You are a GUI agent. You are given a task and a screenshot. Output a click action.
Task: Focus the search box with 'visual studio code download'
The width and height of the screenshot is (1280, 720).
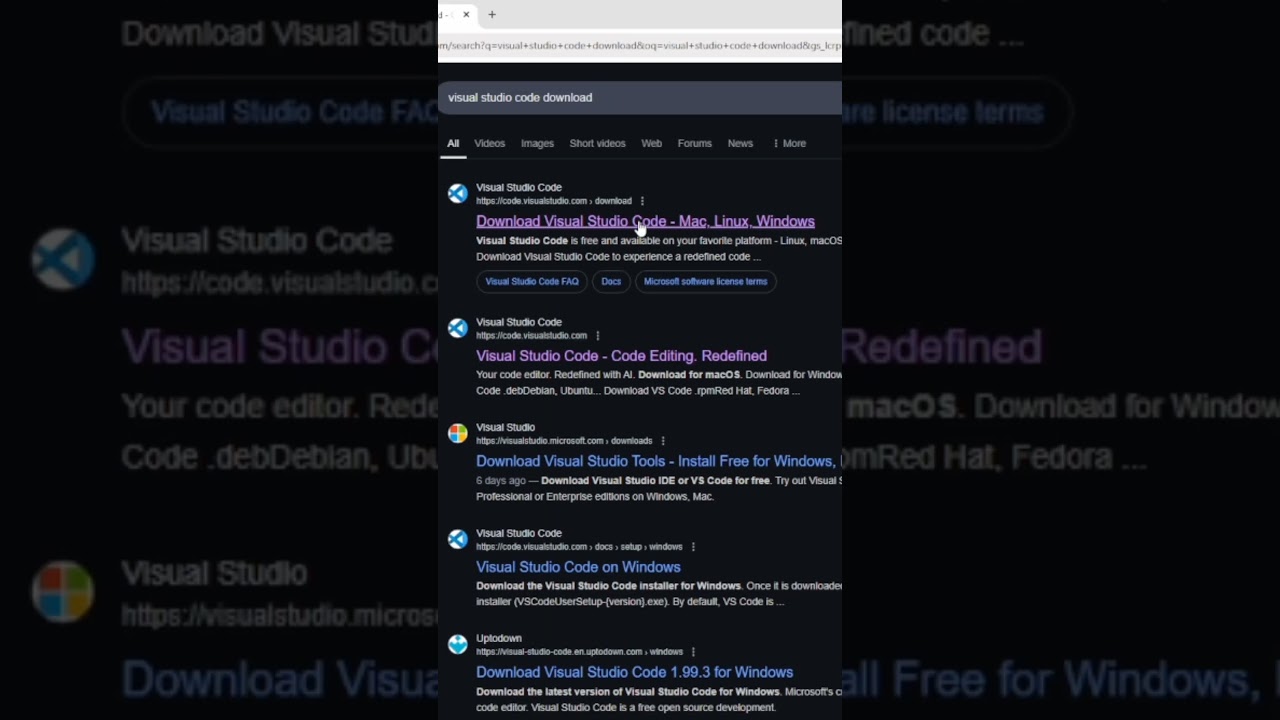tap(640, 98)
